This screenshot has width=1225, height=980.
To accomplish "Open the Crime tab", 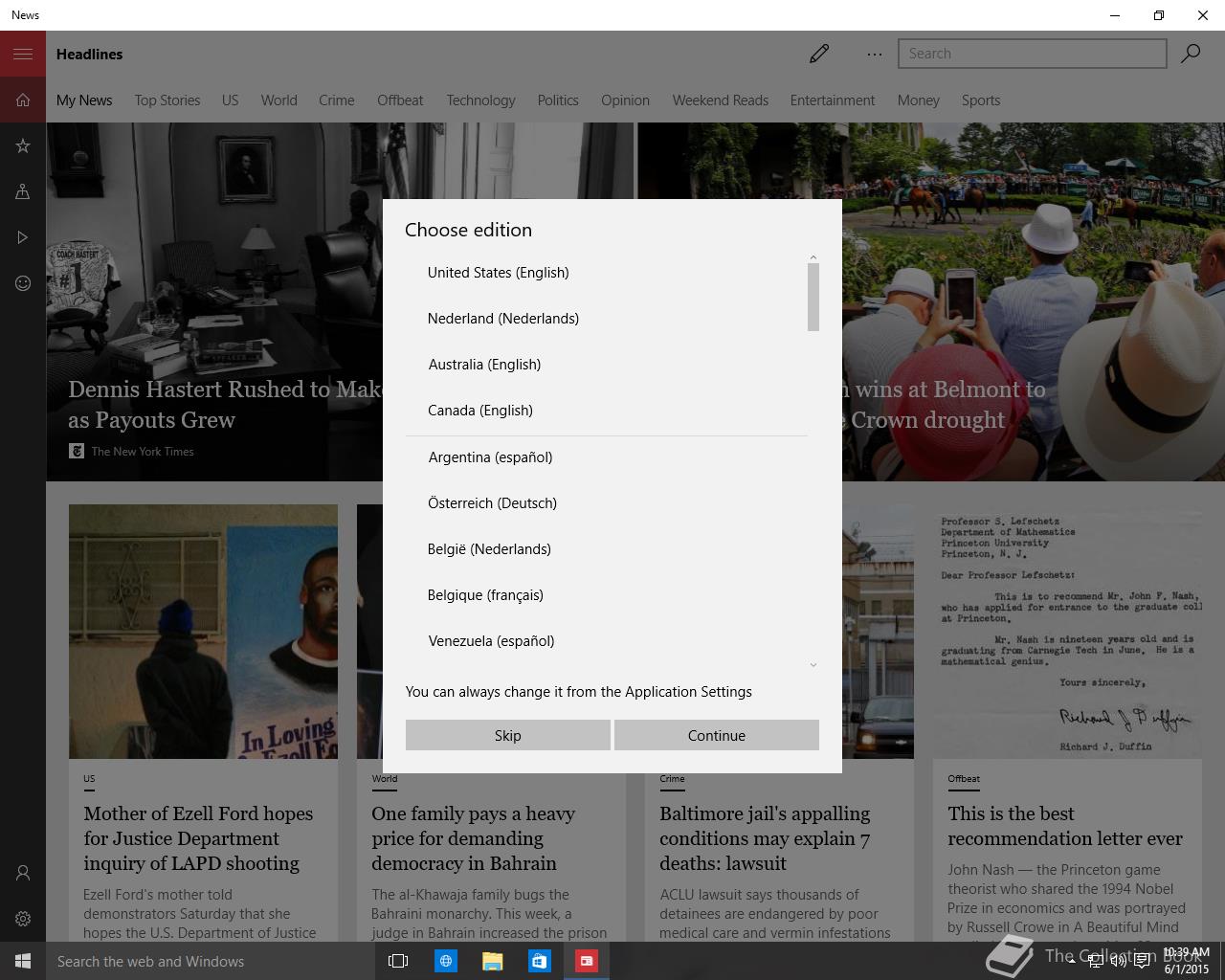I will 337,100.
